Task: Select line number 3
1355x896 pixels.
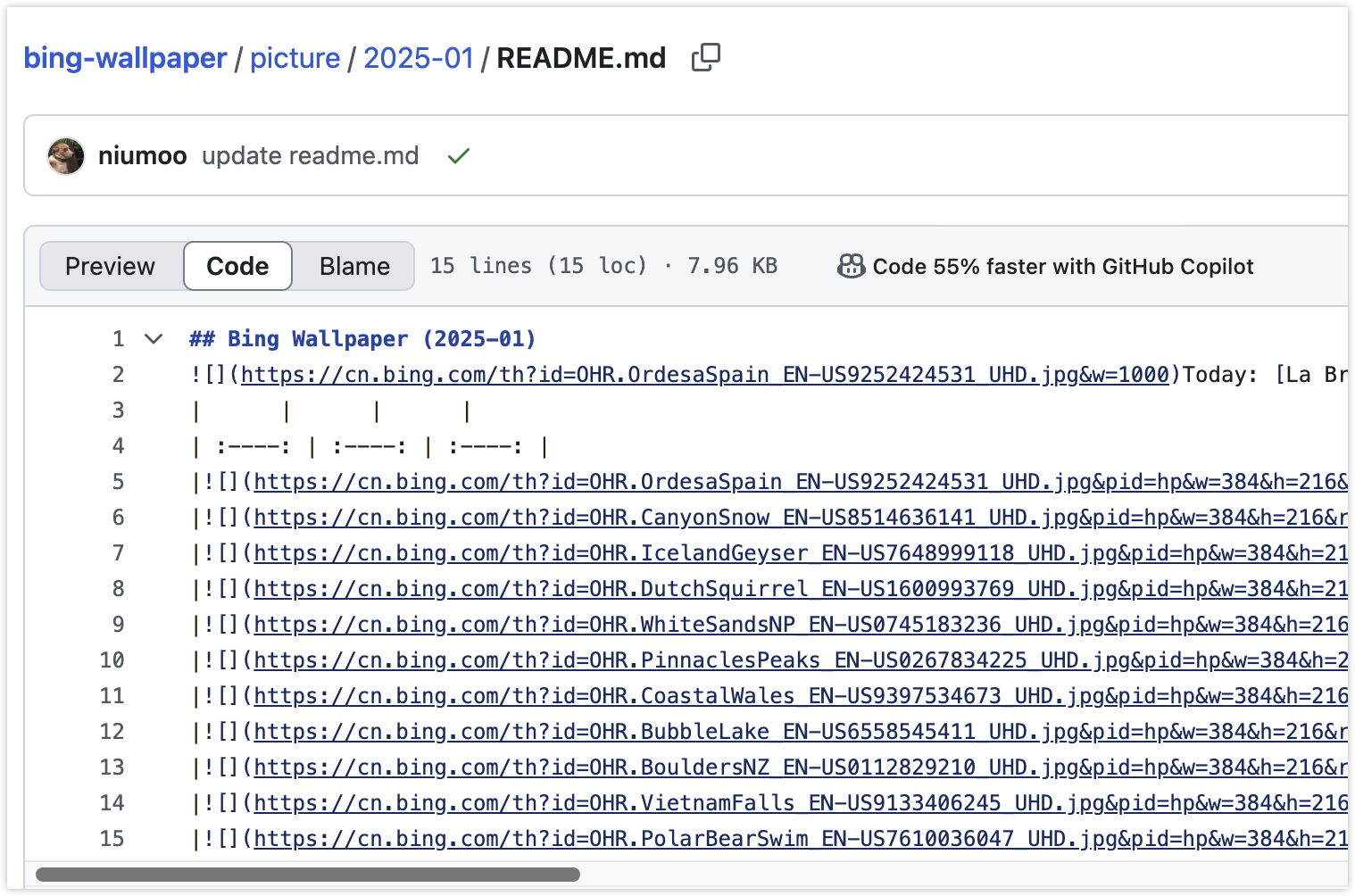Action: tap(118, 411)
